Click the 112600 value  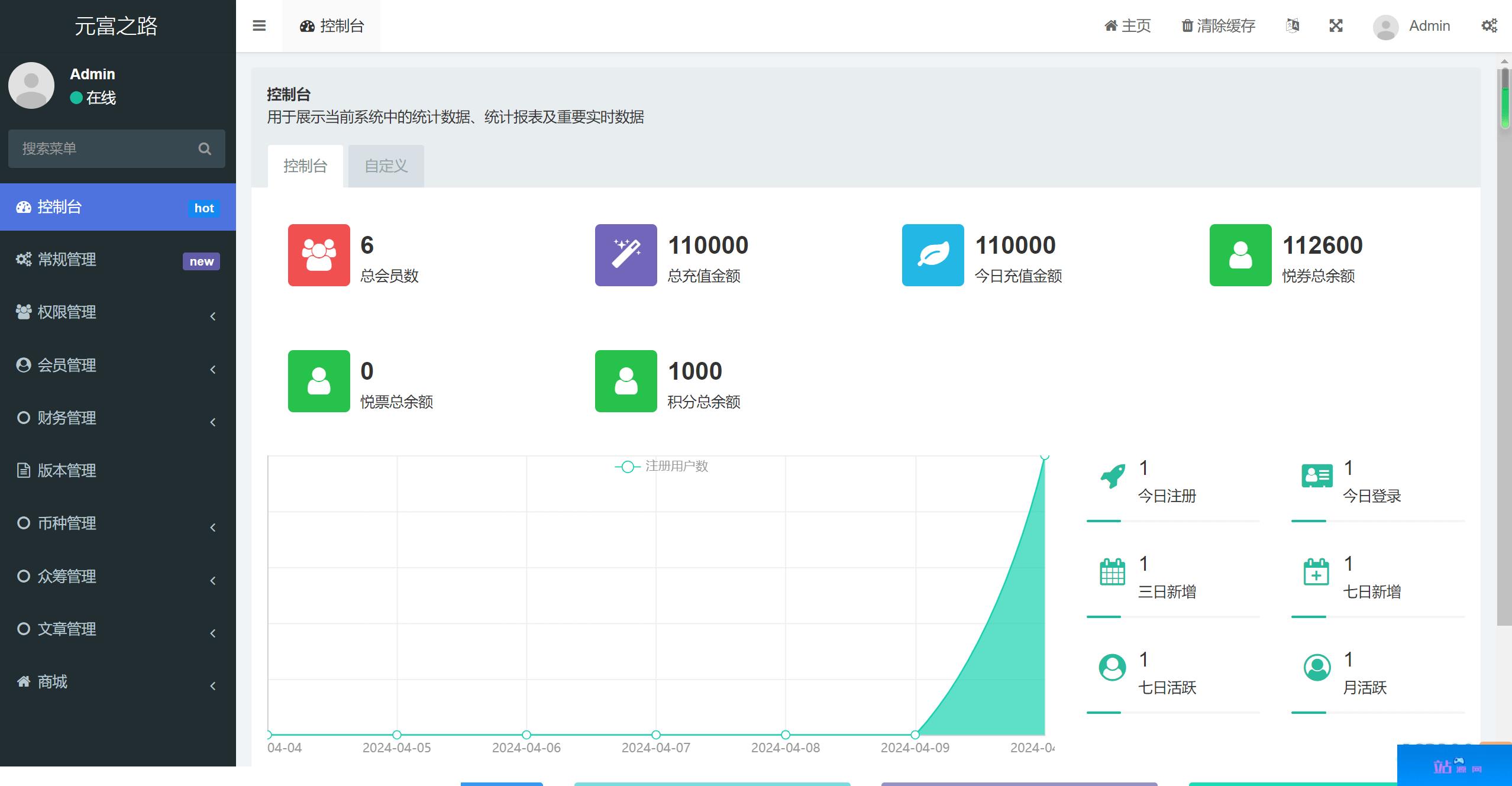(x=1323, y=245)
